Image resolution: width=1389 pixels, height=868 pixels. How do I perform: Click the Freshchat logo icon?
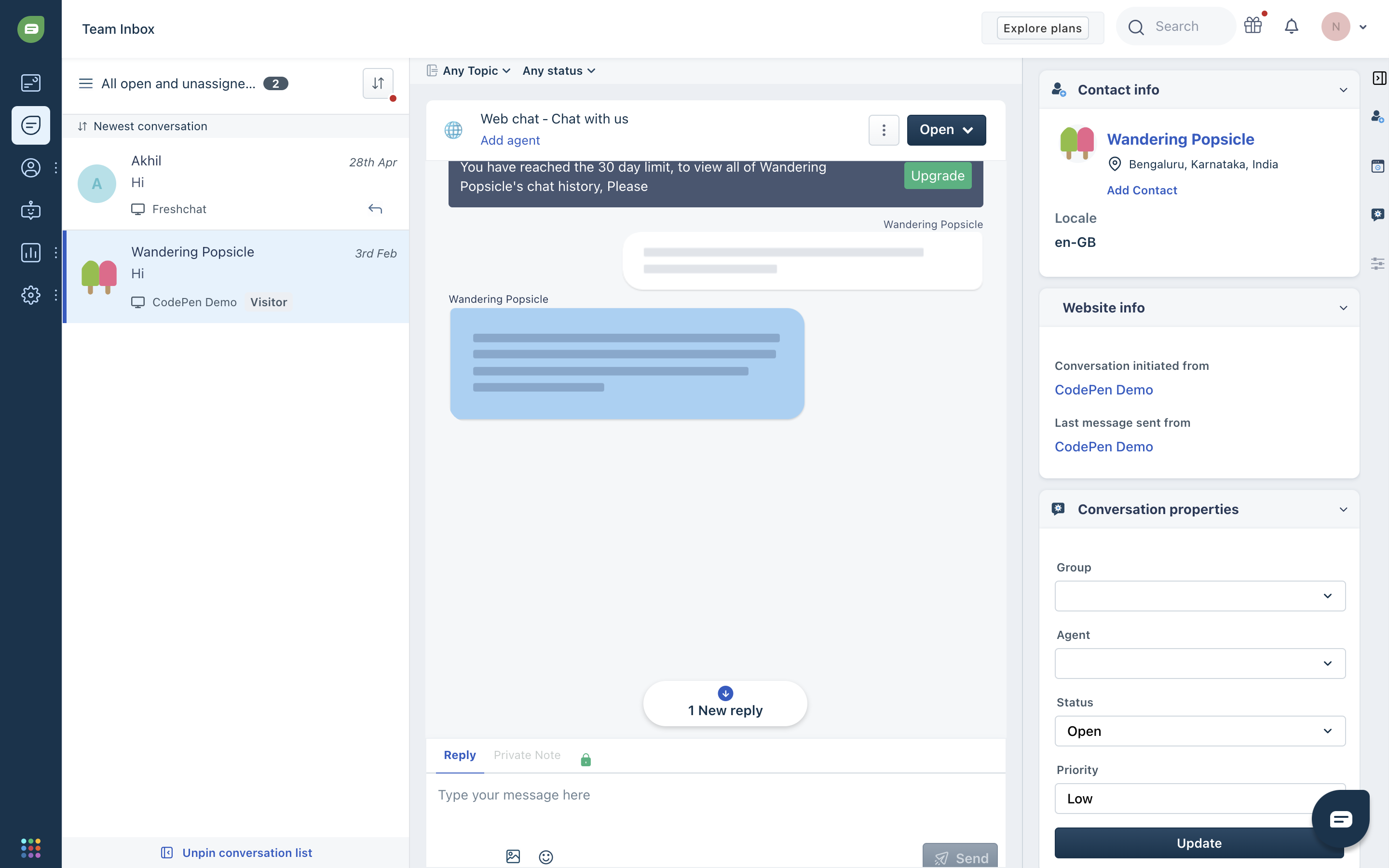click(x=31, y=29)
